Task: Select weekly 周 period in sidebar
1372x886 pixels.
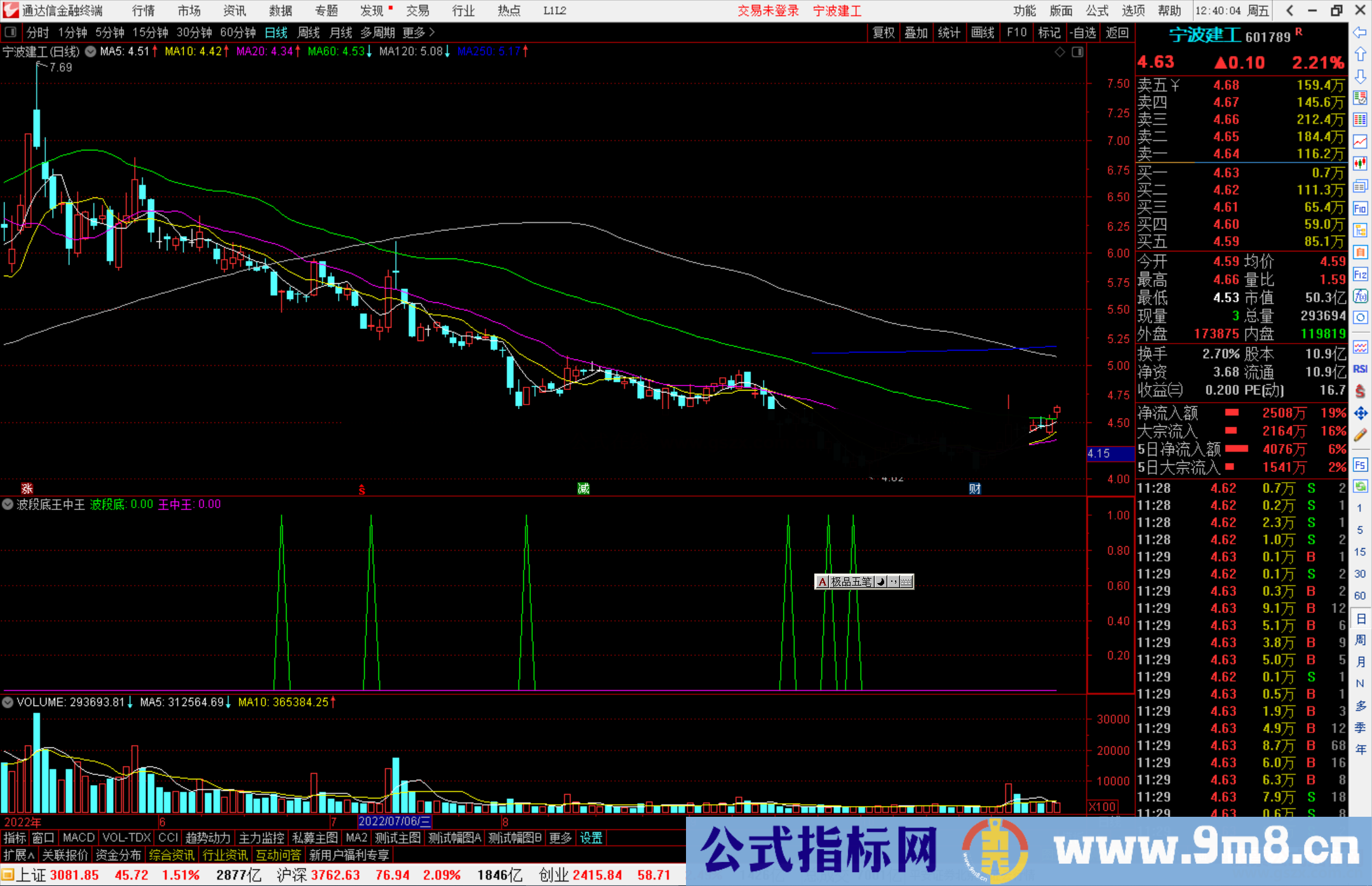Action: coord(1360,640)
